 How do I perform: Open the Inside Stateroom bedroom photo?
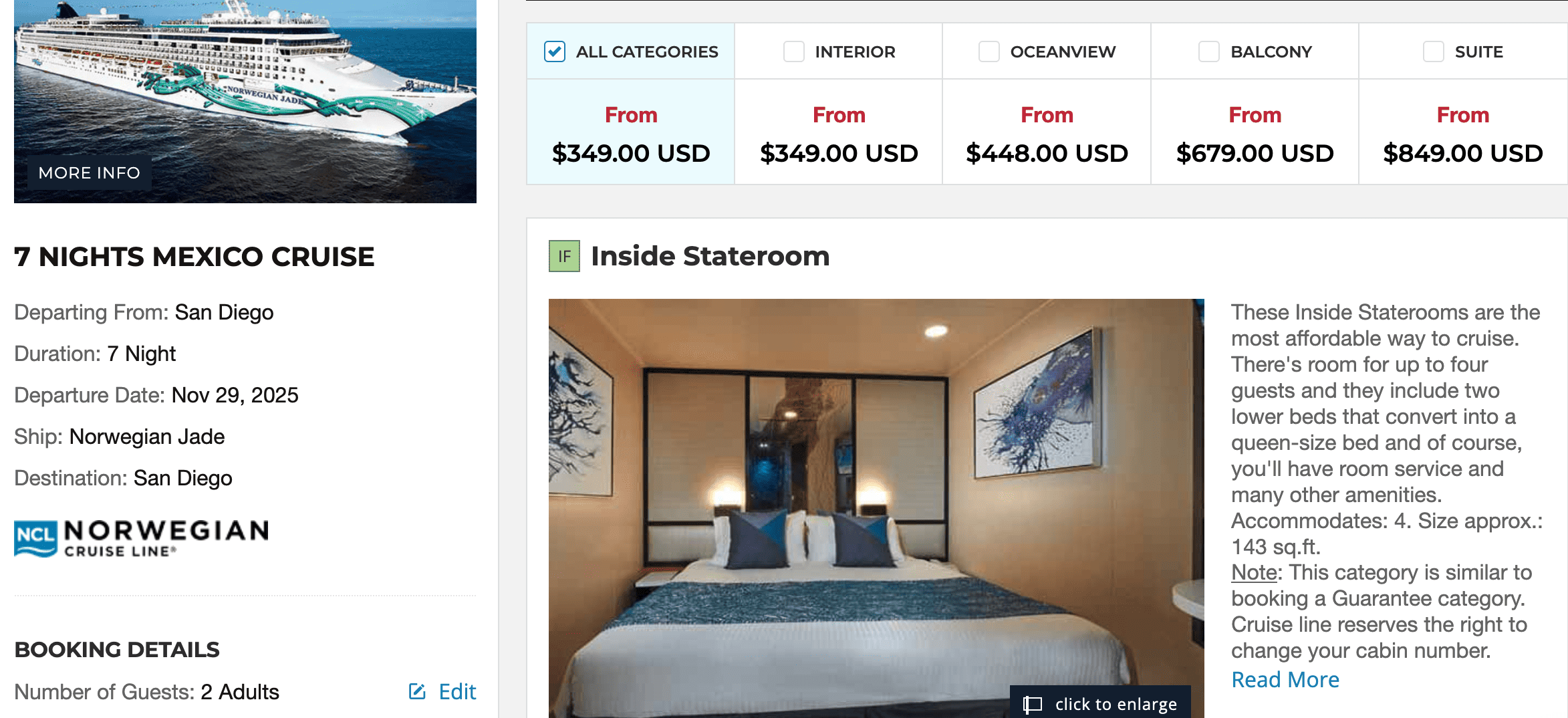(876, 508)
